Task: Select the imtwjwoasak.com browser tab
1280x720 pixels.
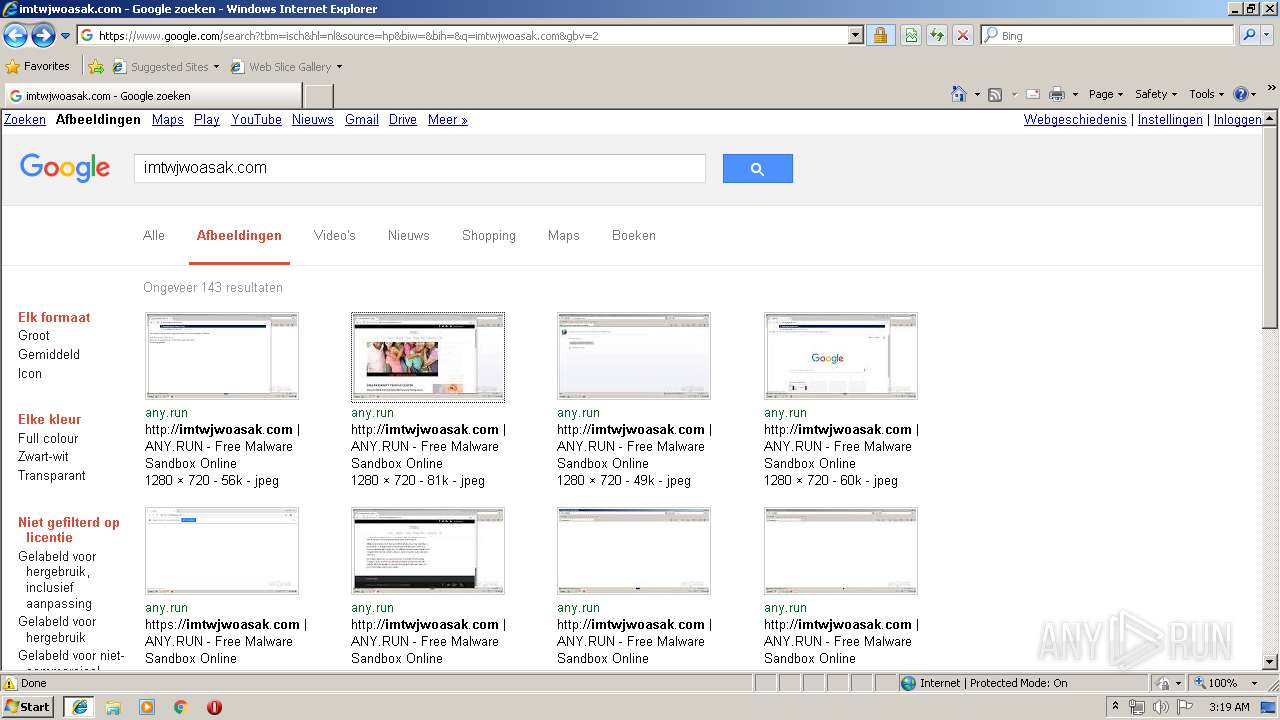Action: coord(152,96)
